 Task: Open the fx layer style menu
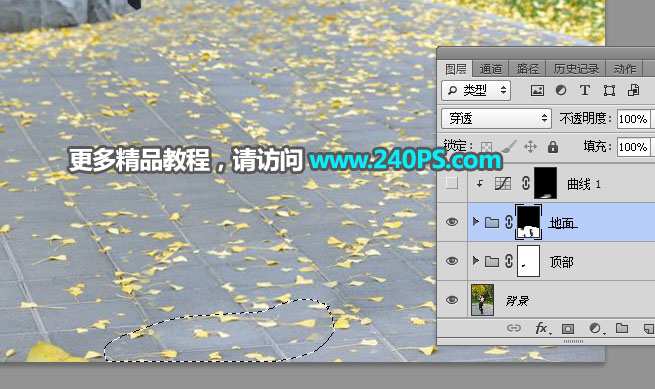click(x=543, y=328)
